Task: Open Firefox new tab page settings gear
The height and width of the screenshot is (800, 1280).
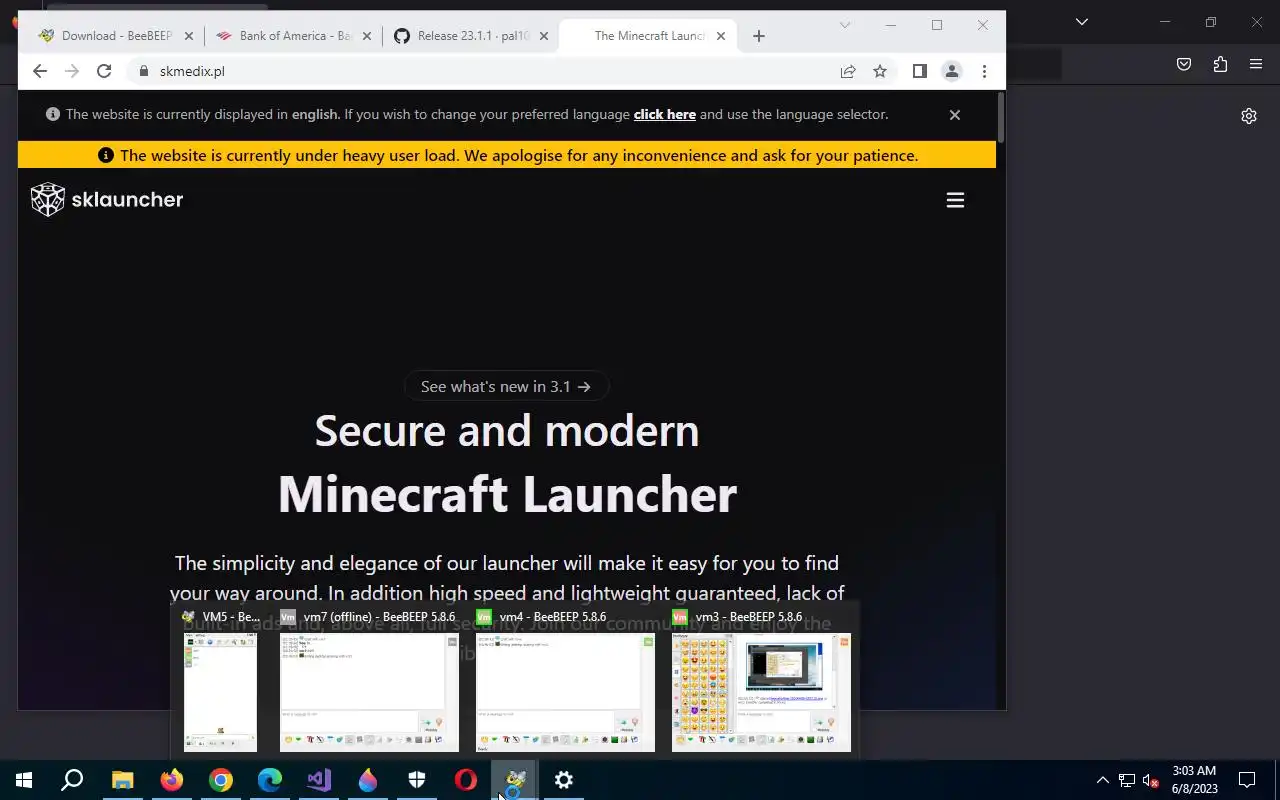Action: click(1249, 116)
